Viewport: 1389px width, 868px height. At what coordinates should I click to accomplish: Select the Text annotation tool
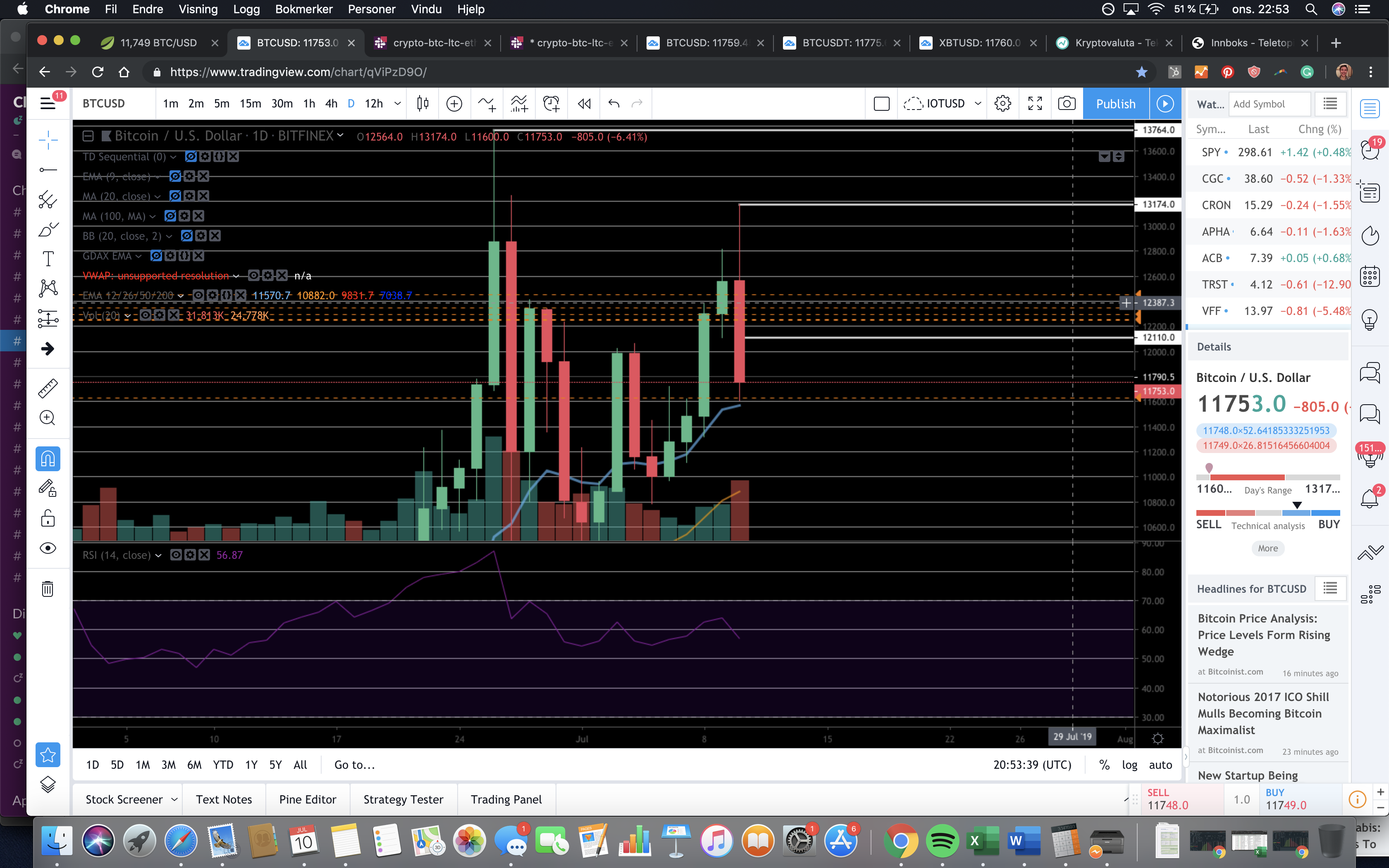coord(48,259)
